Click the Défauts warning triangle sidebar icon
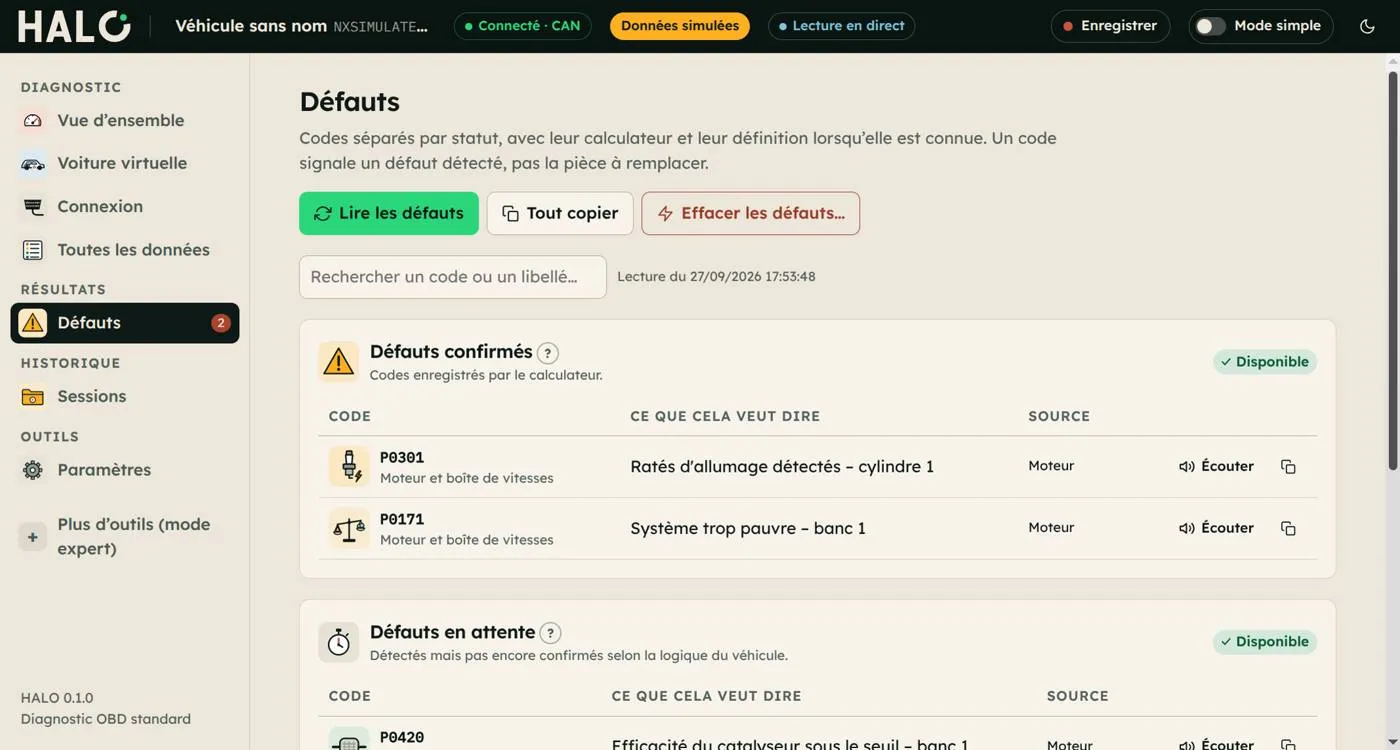 coord(33,323)
